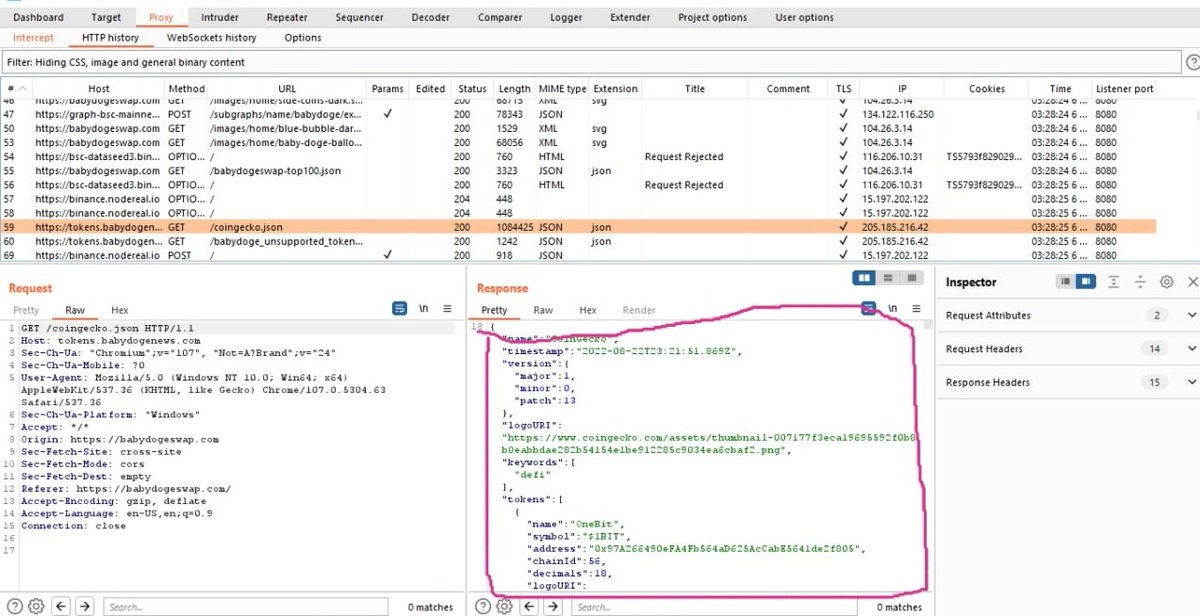
Task: Focus the Request search field
Action: click(x=245, y=606)
